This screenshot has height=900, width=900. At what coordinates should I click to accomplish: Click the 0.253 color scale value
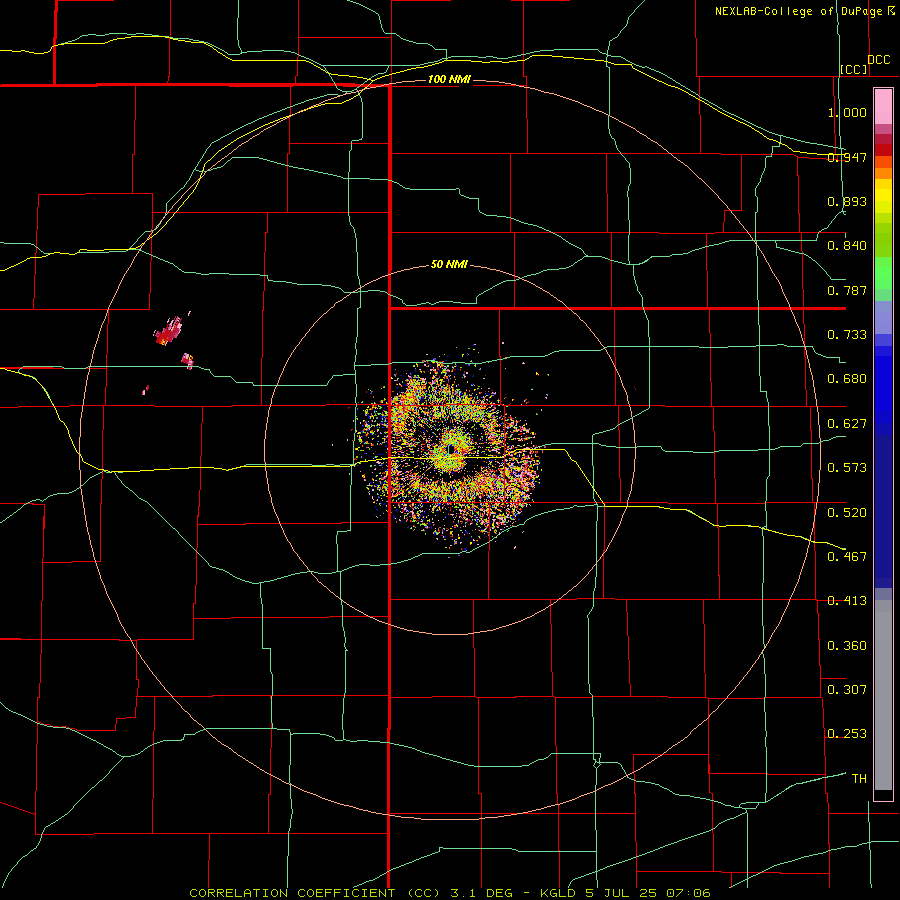(x=847, y=734)
